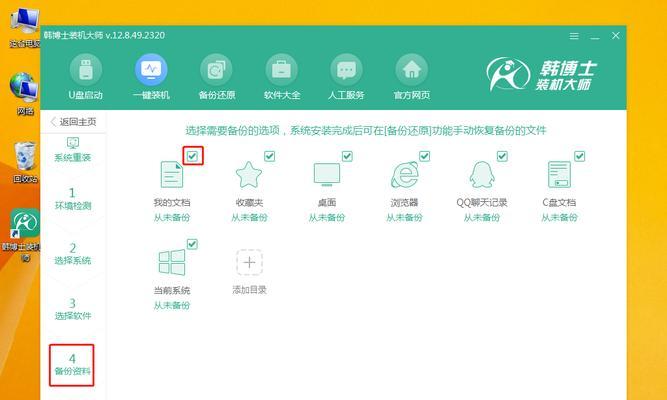Open the 软件大全 briefcase icon
667x400 pixels.
(x=281, y=70)
